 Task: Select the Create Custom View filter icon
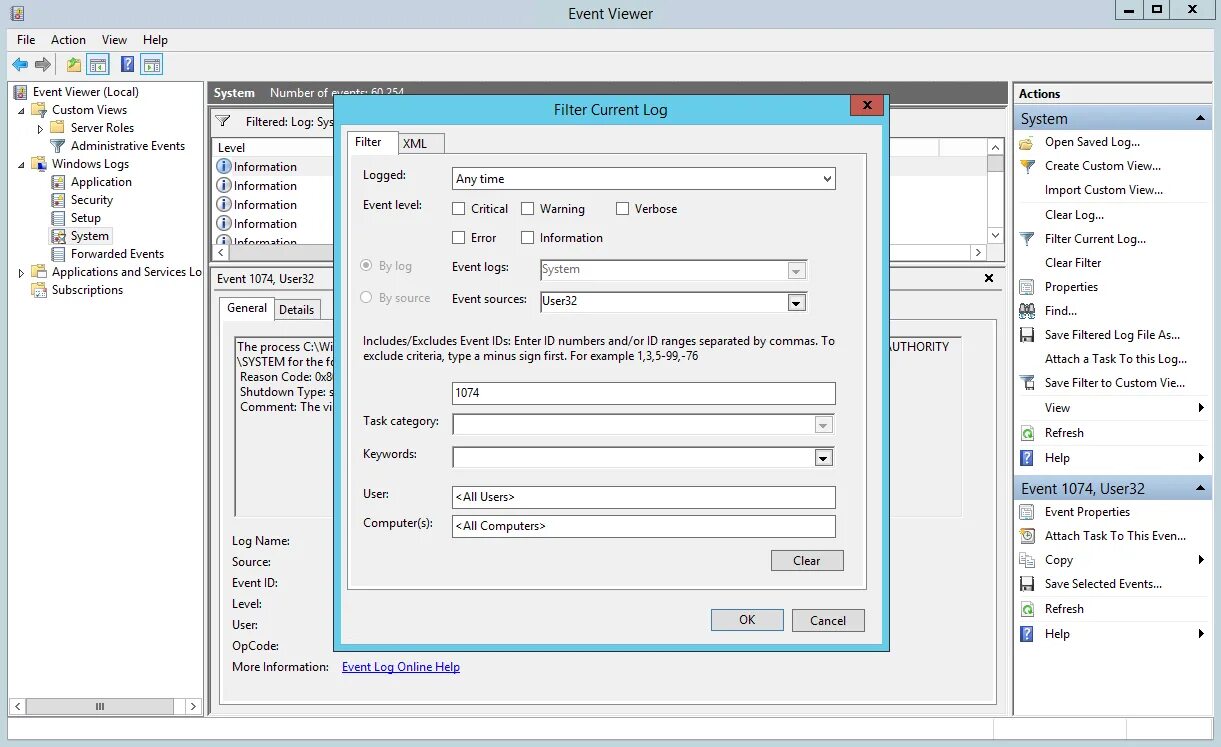click(x=1026, y=166)
